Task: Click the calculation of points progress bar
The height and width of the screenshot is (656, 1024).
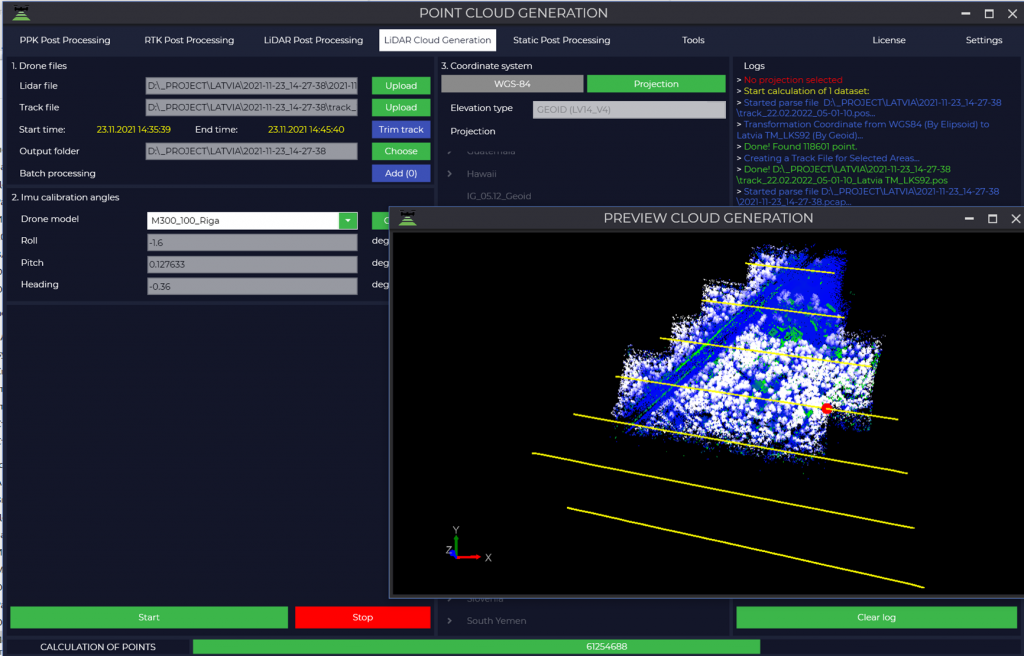Action: 605,647
